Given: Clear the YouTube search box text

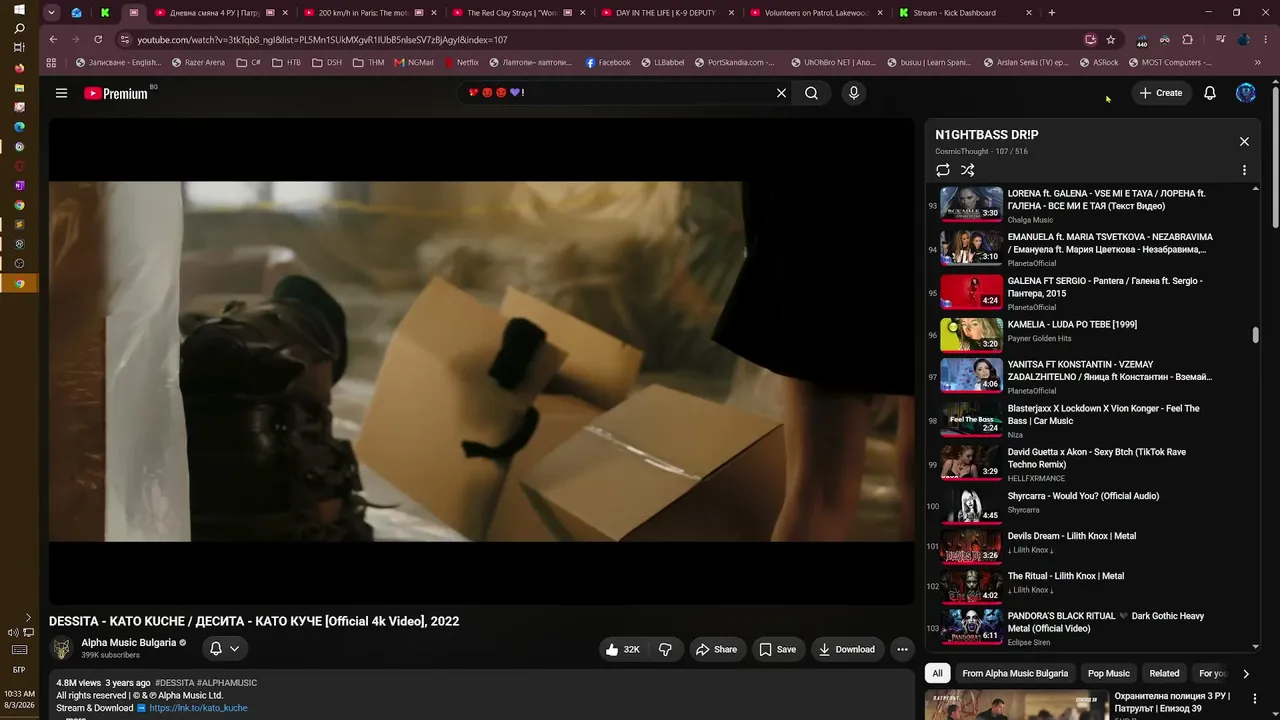Looking at the screenshot, I should (x=781, y=93).
